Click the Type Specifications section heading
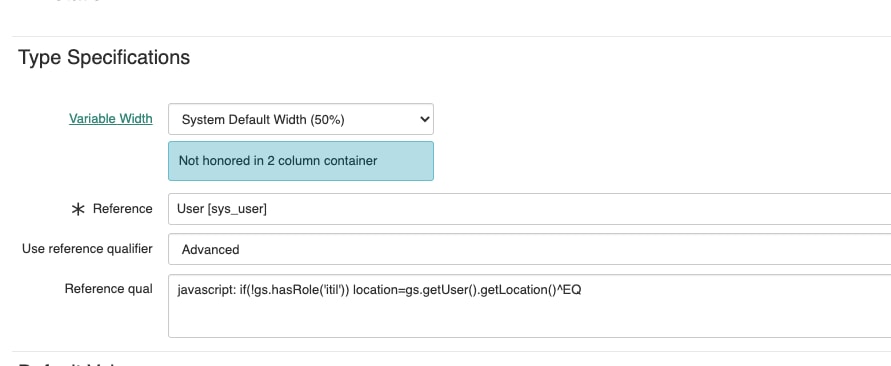This screenshot has width=891, height=366. [x=104, y=57]
